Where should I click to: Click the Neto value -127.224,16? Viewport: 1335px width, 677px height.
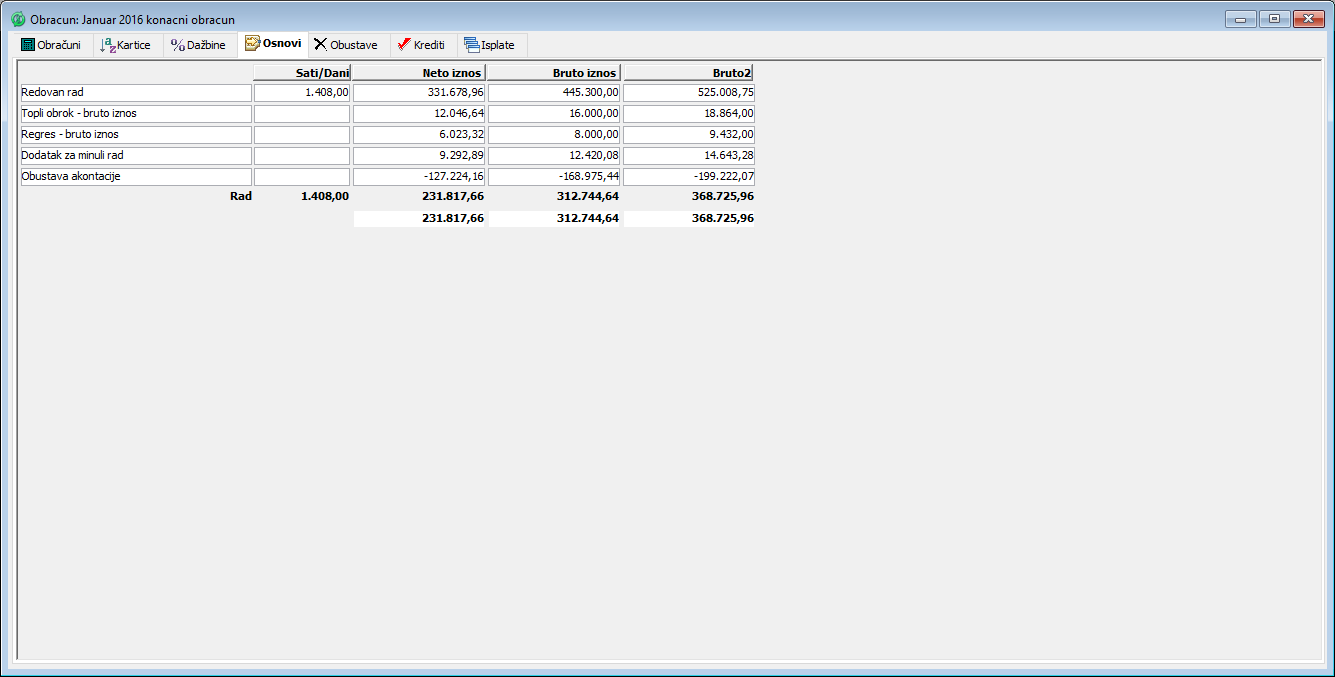(419, 176)
